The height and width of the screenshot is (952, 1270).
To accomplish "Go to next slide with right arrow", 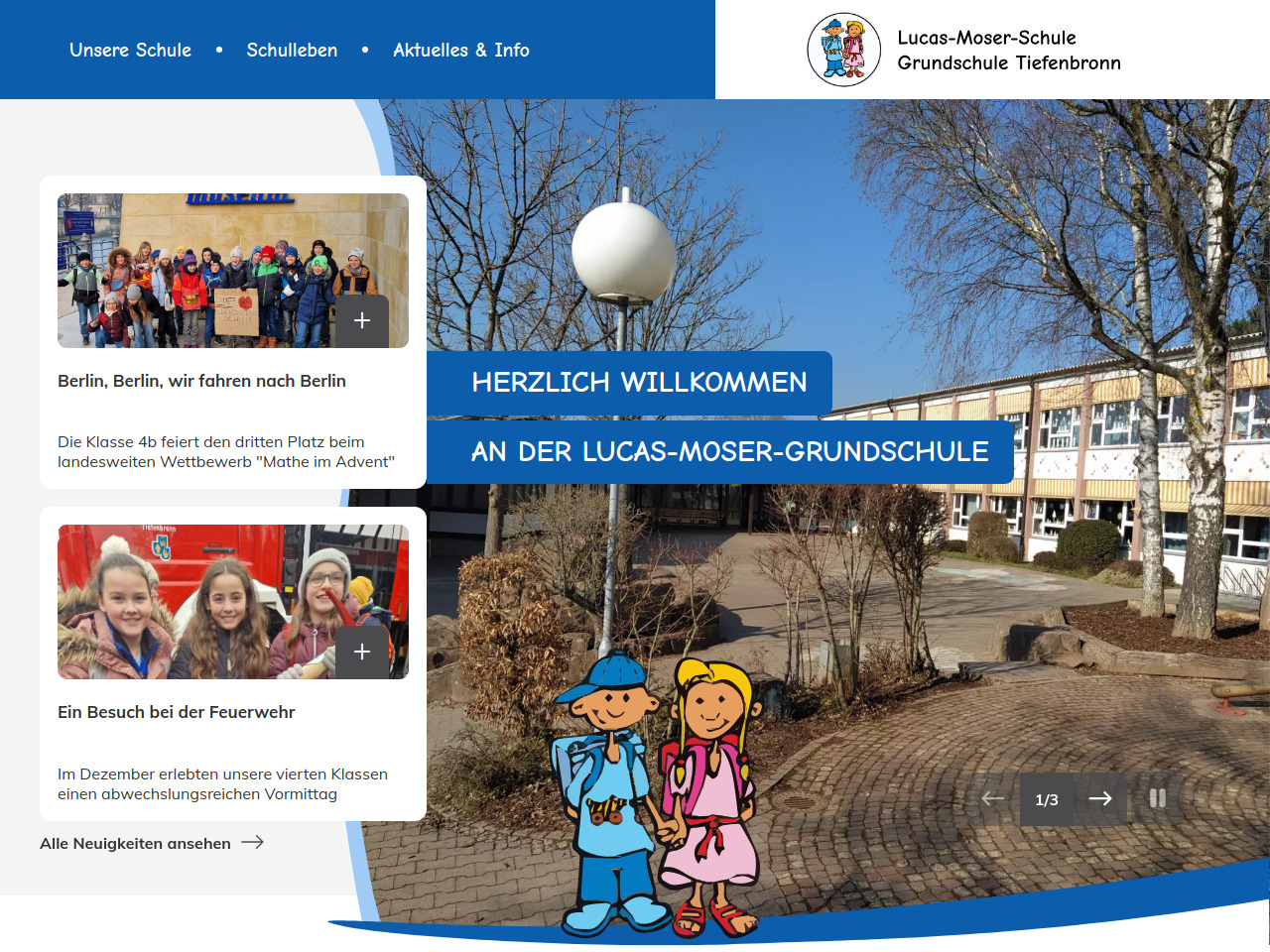I will [x=1100, y=799].
